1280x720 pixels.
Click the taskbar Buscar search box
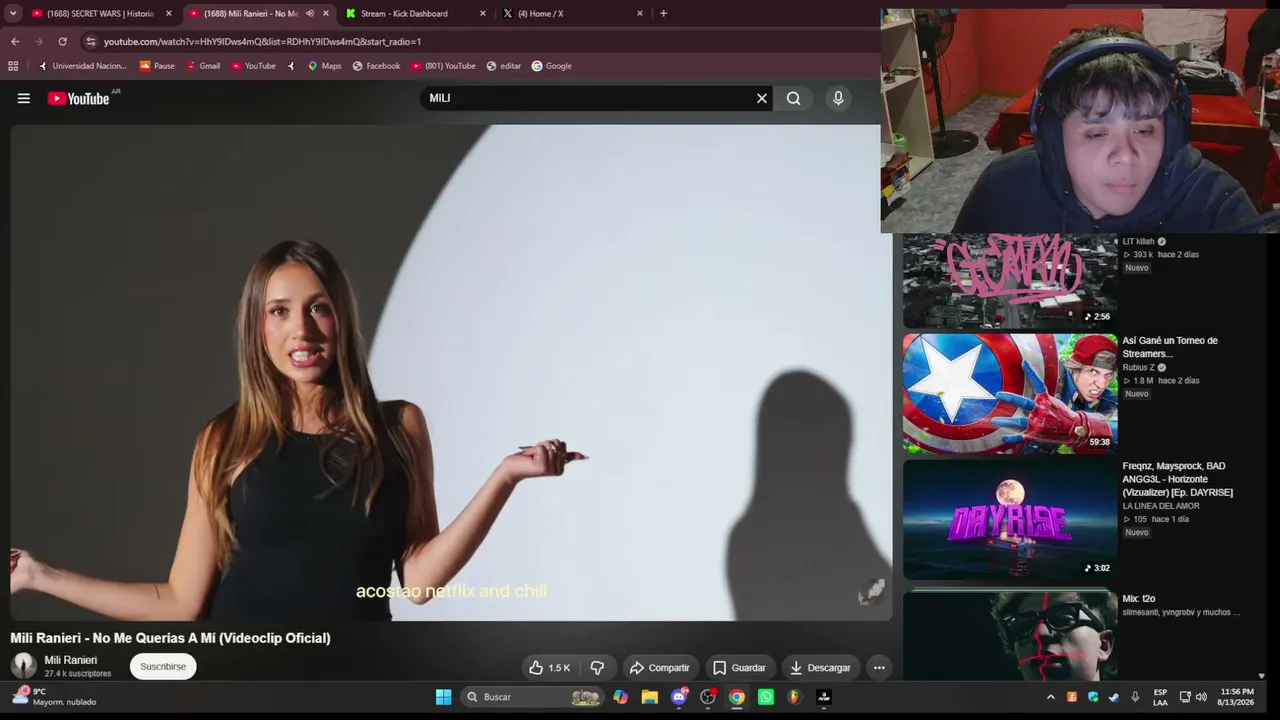click(534, 697)
